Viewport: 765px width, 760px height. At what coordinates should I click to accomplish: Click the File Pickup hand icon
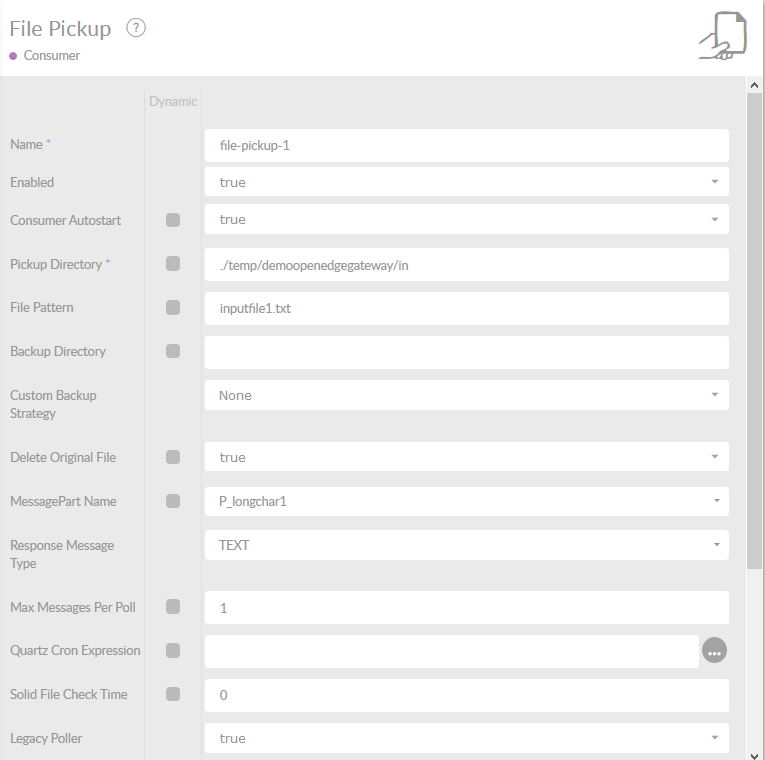point(721,36)
